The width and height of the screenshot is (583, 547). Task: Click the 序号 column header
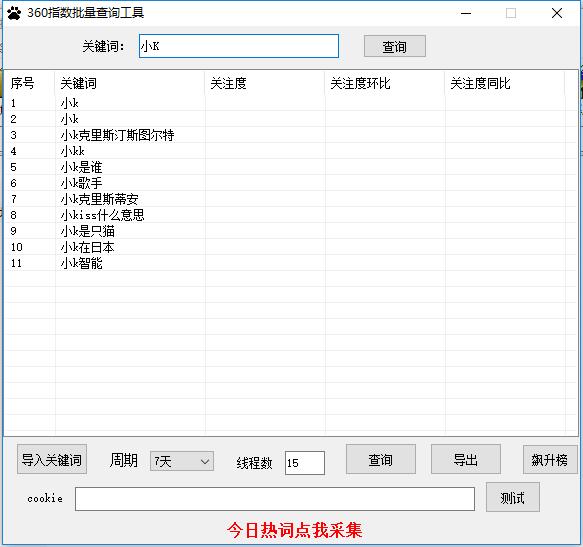[22, 83]
